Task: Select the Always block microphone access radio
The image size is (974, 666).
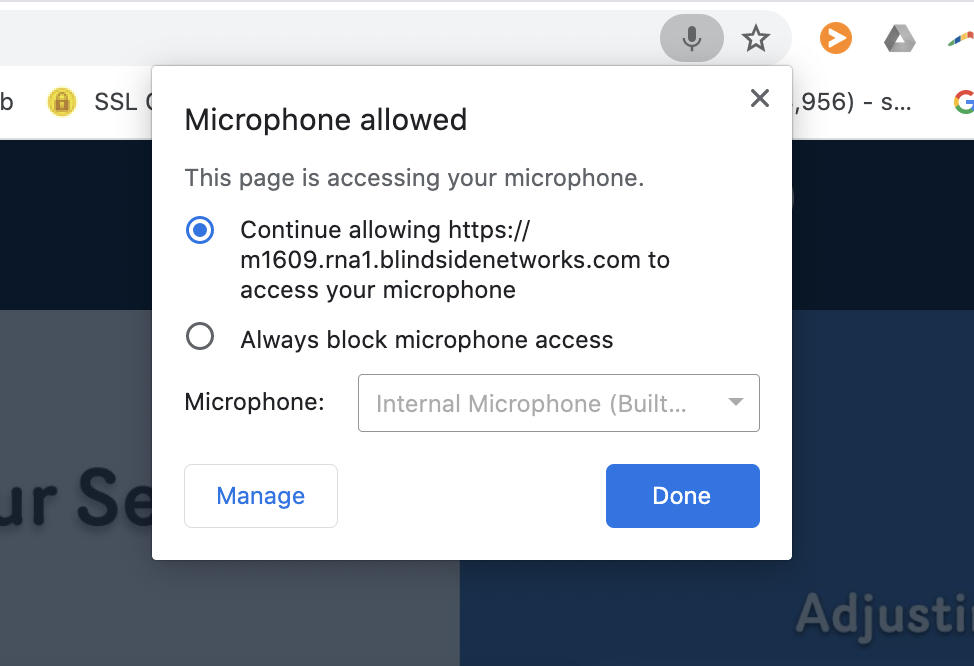Action: click(x=200, y=337)
